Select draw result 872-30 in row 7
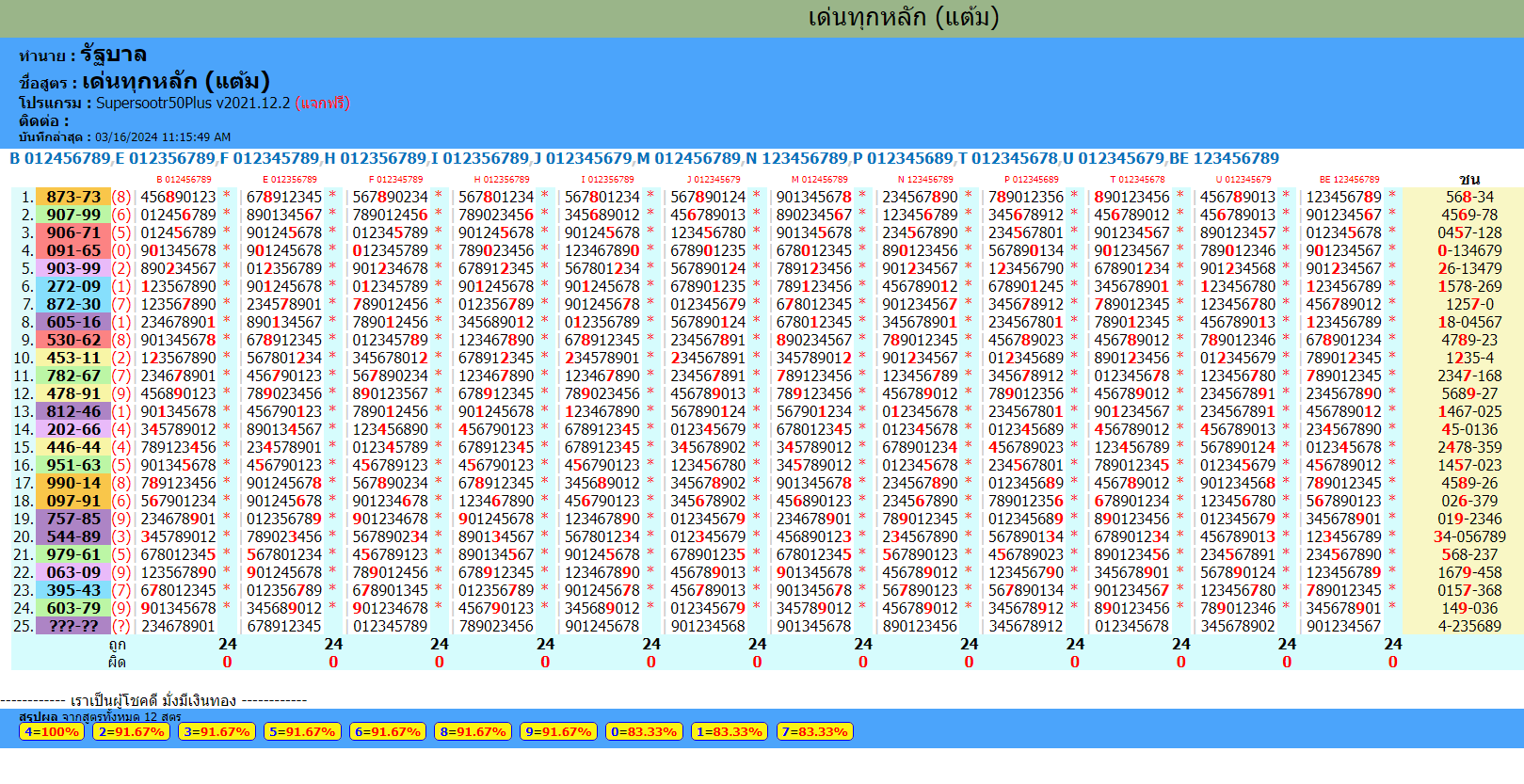 point(73,304)
